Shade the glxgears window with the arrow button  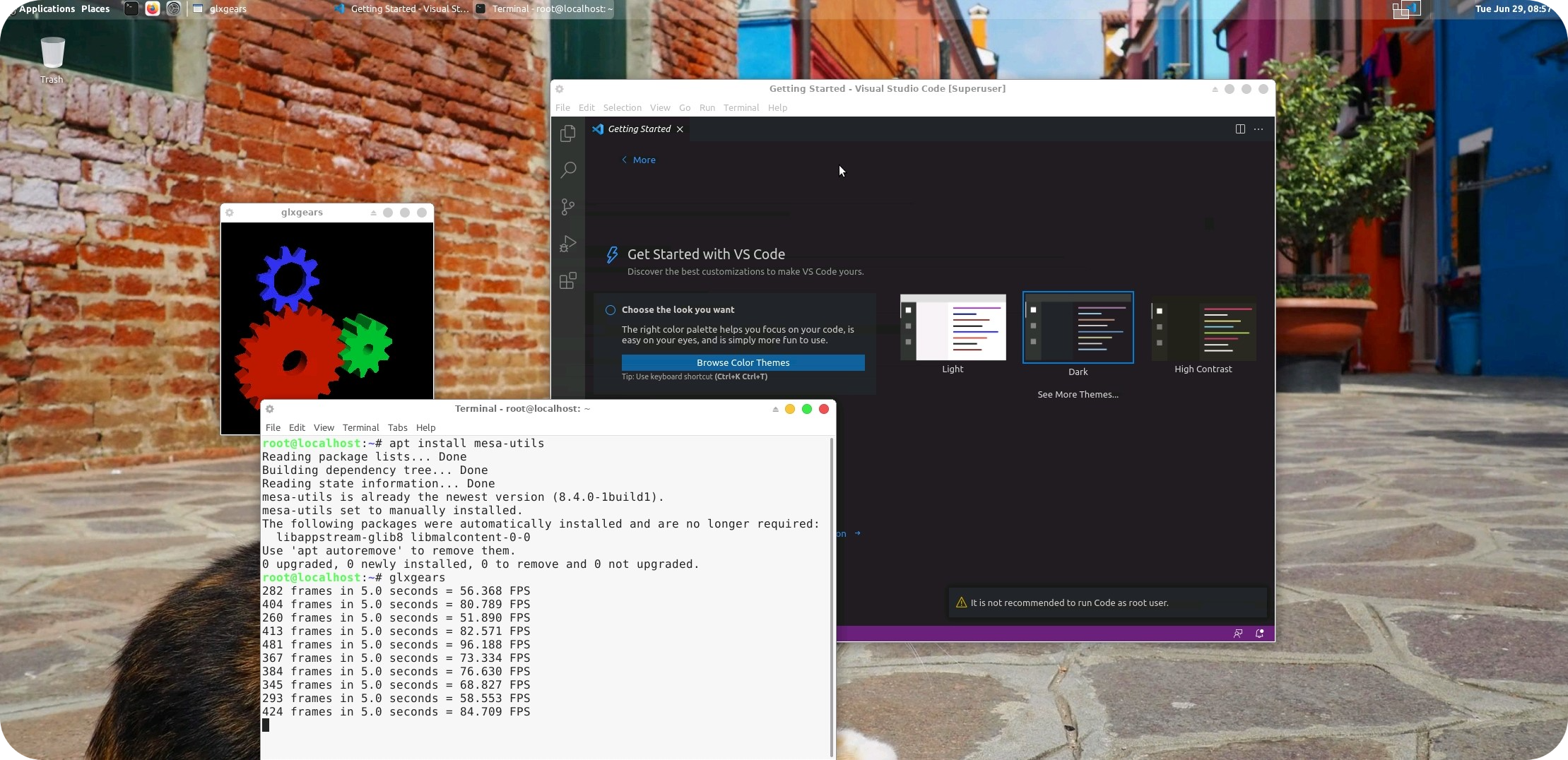373,213
